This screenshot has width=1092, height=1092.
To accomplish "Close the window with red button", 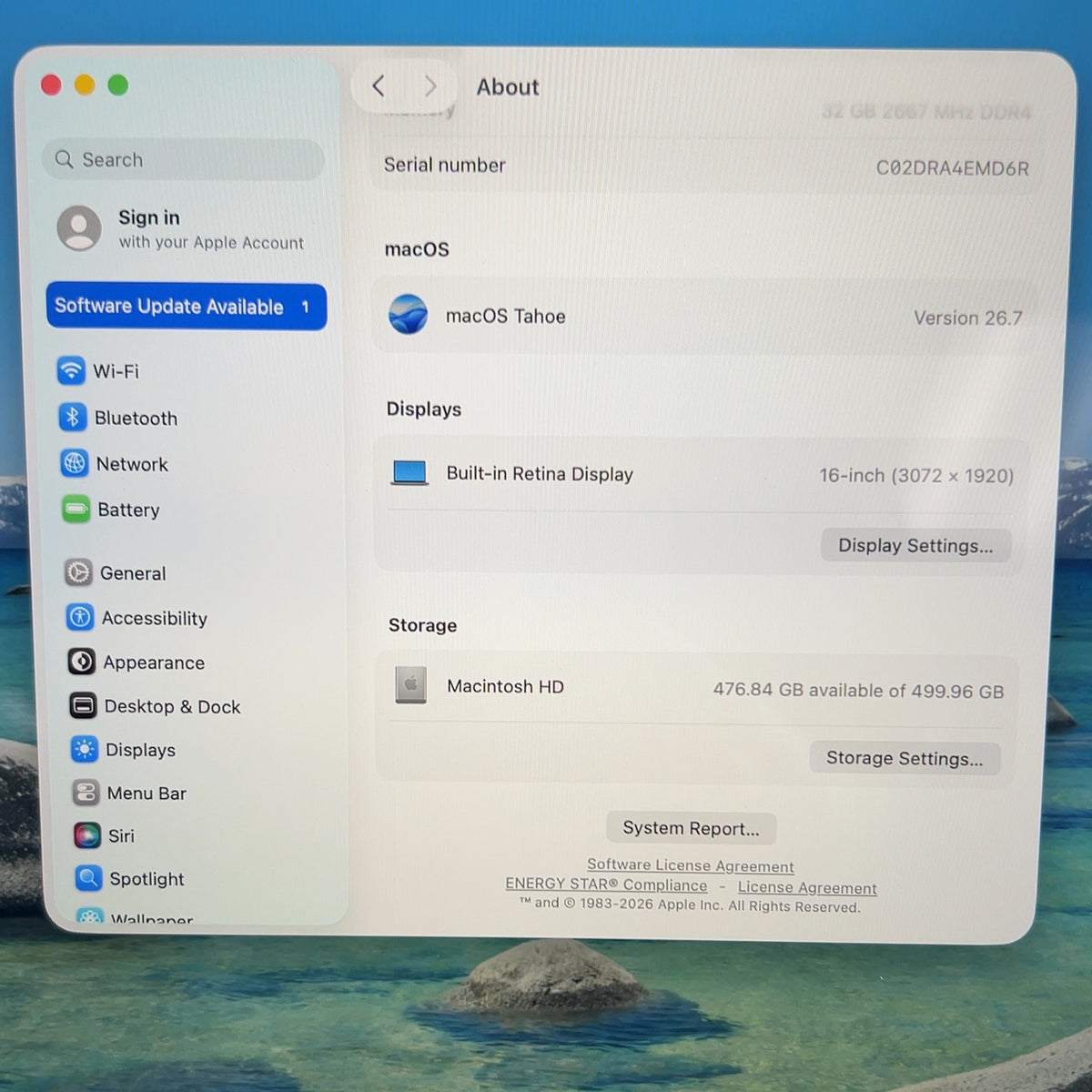I will click(x=51, y=85).
